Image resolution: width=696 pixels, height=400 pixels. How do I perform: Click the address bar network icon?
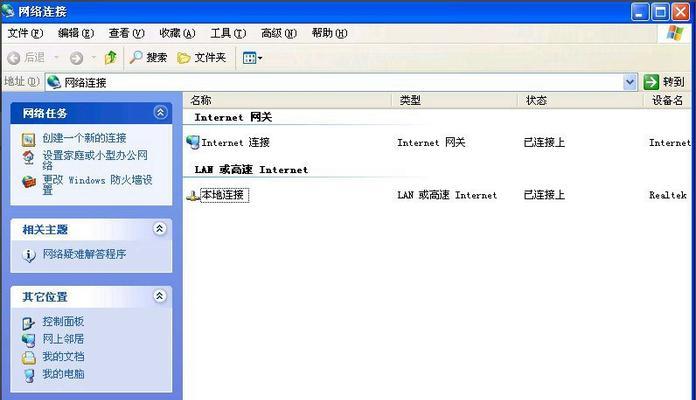click(x=54, y=82)
